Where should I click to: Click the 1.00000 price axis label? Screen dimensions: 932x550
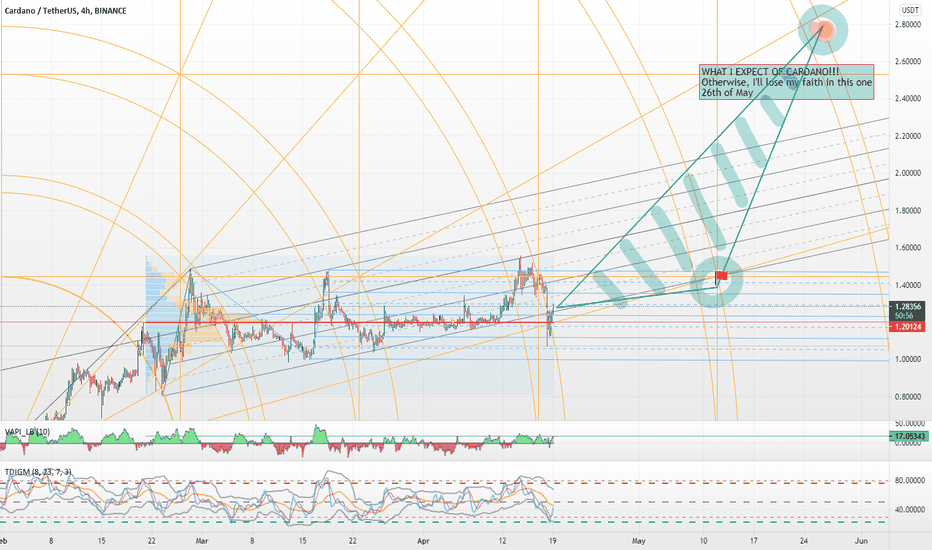tap(909, 360)
